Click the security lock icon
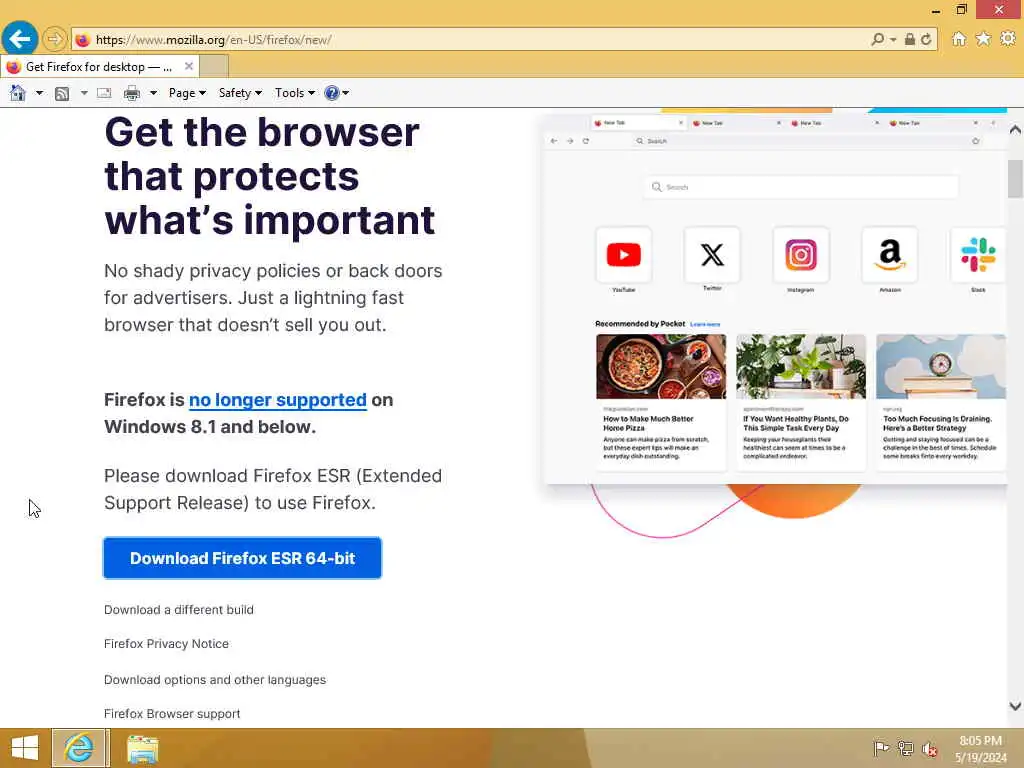 tap(910, 39)
